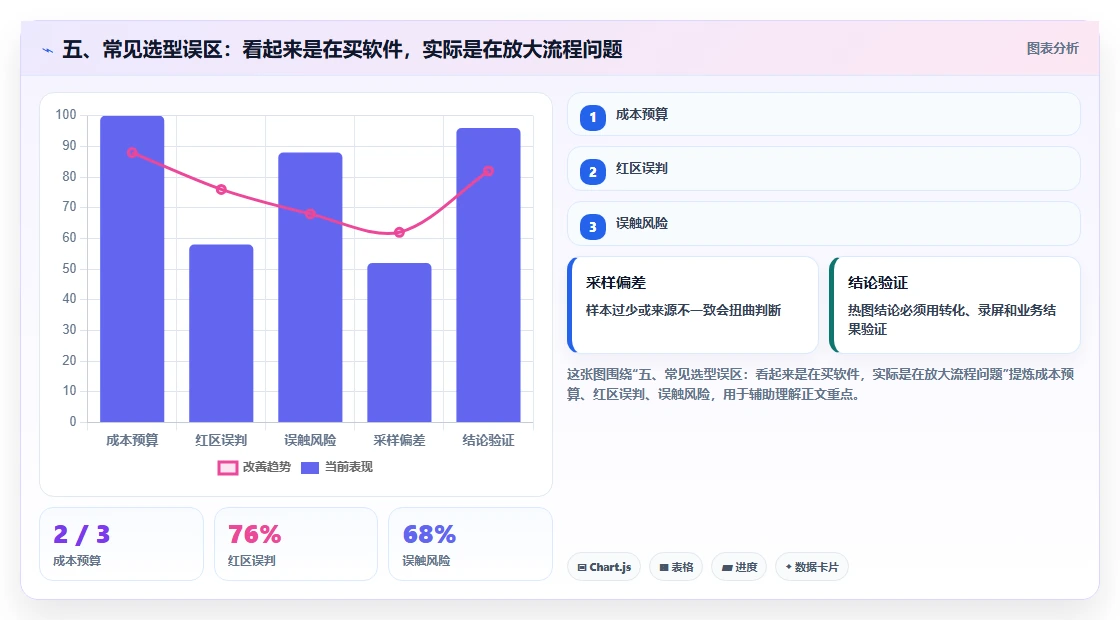Open the 采样偏差 card
The height and width of the screenshot is (620, 1120).
(693, 305)
